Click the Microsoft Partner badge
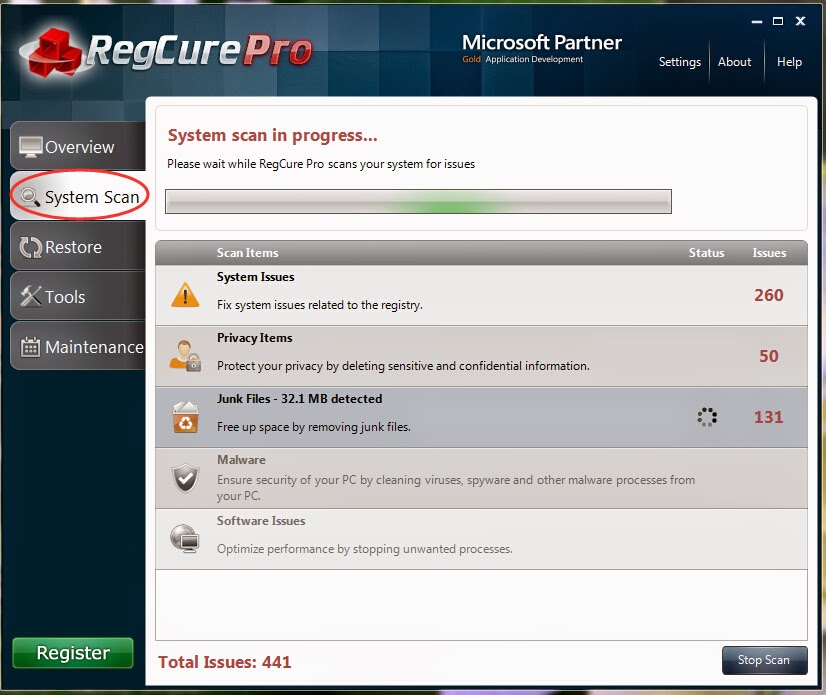The width and height of the screenshot is (826, 695). pyautogui.click(x=542, y=48)
